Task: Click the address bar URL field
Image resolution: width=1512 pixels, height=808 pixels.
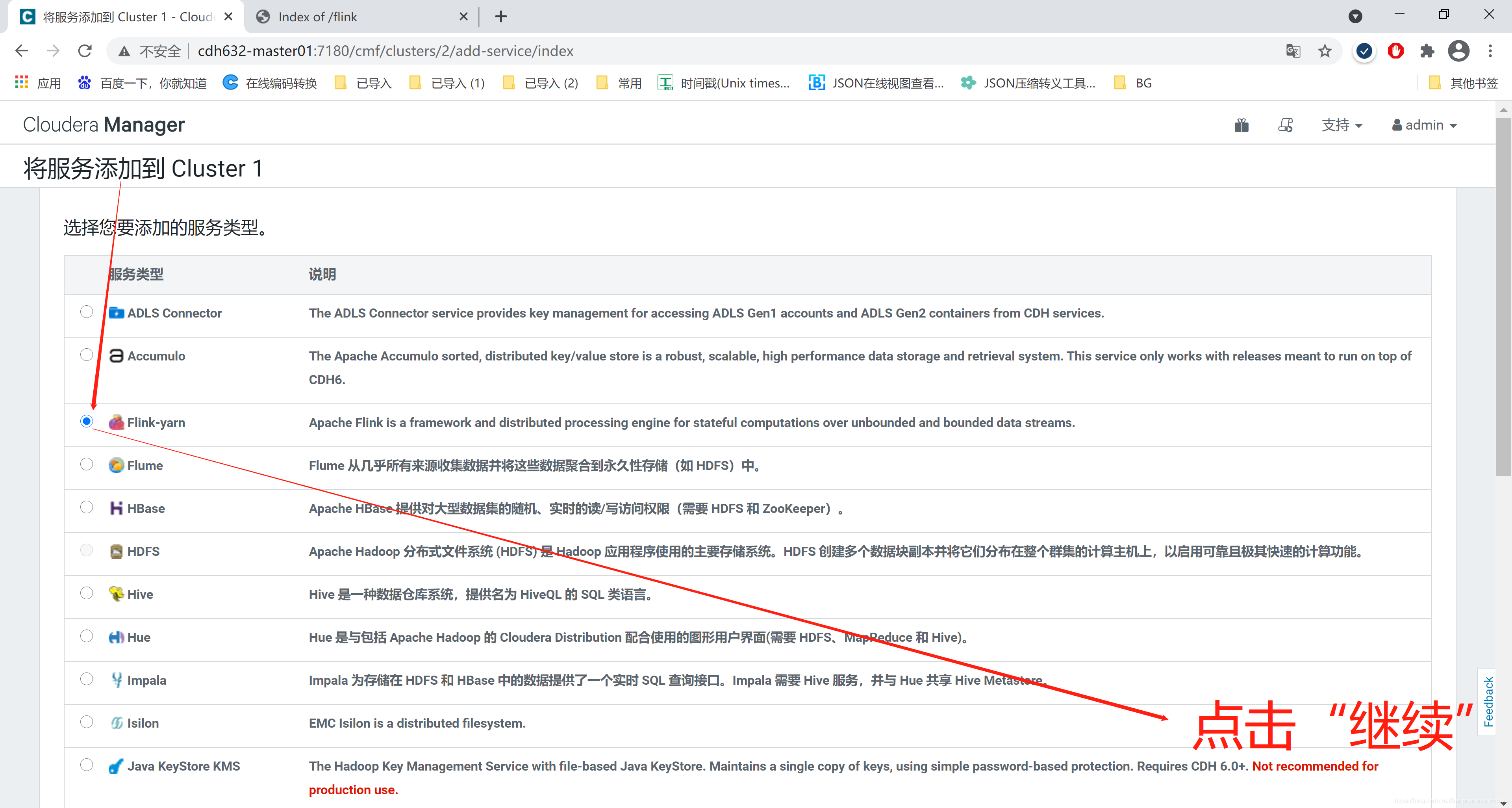Action: [724, 51]
